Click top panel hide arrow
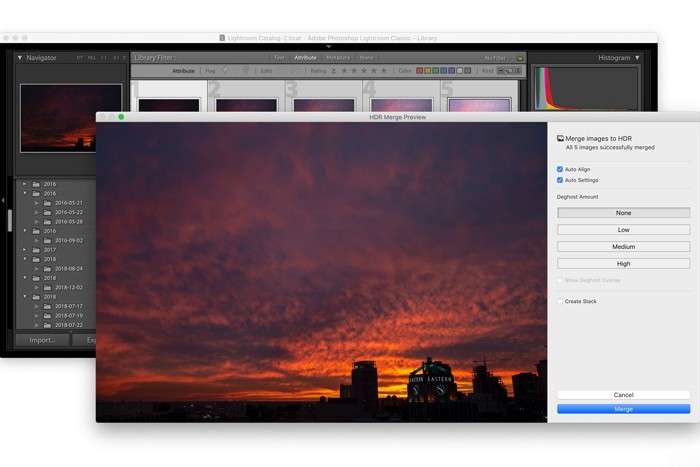Viewport: 700px width, 467px height. [x=329, y=46]
